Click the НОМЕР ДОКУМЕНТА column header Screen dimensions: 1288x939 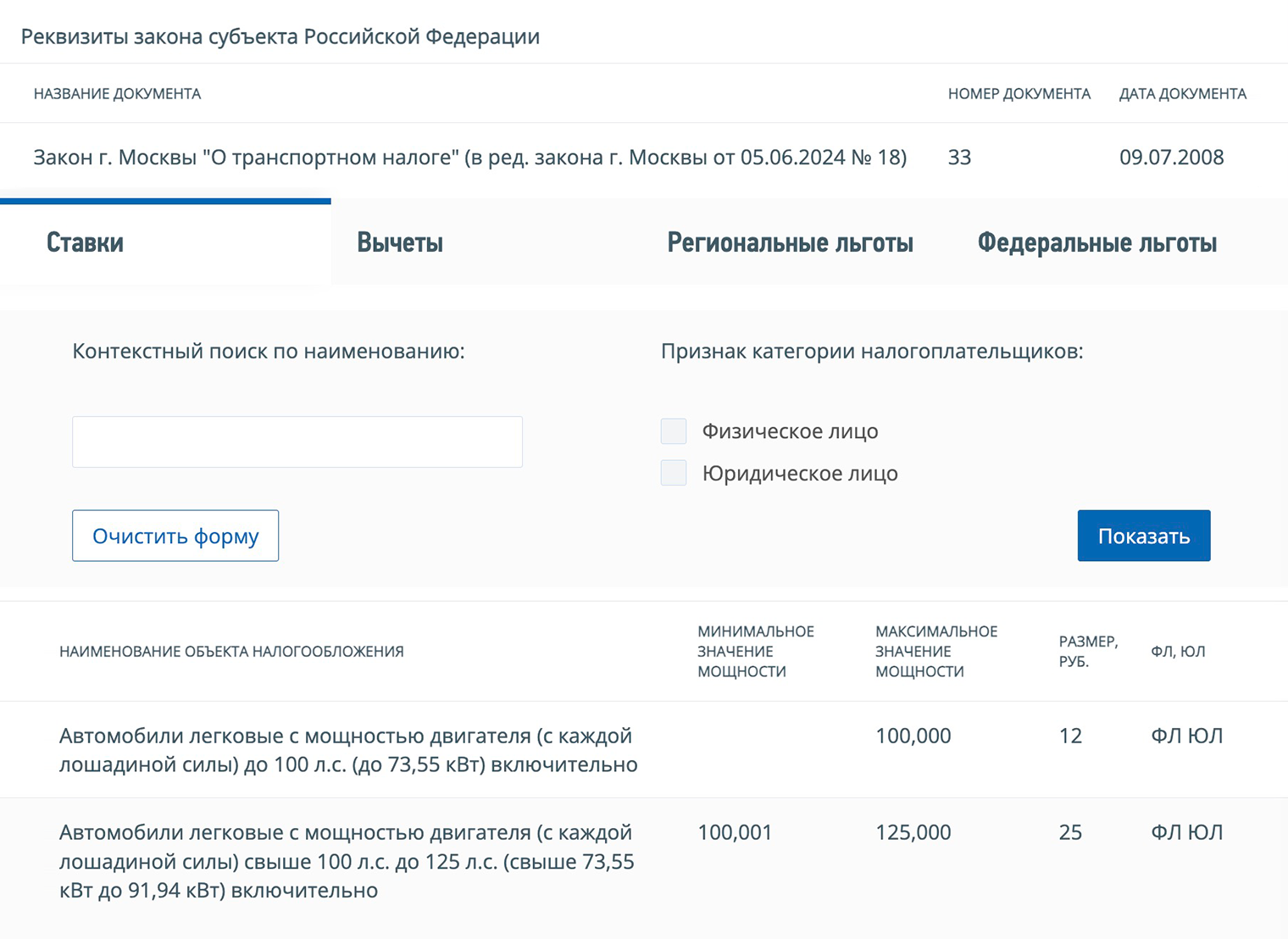tap(1019, 93)
